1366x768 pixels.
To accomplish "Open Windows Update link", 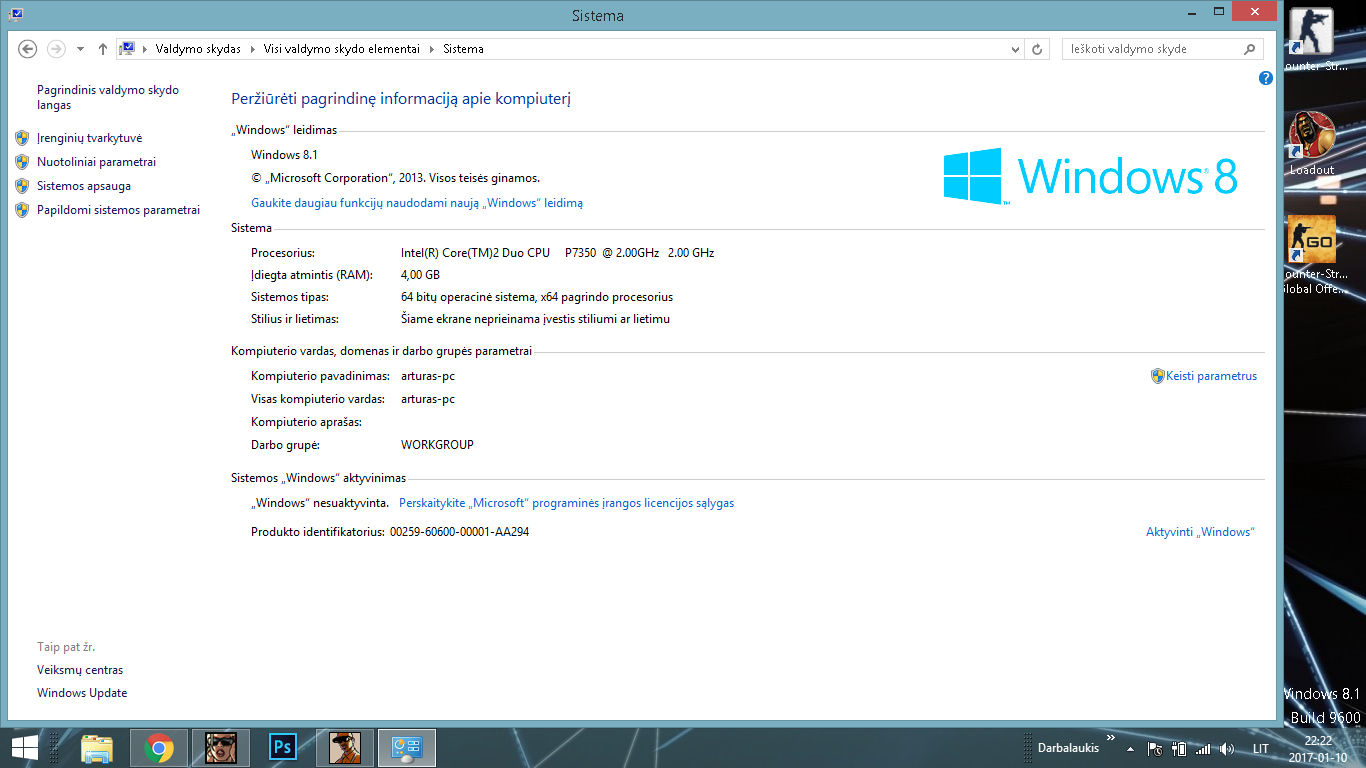I will pyautogui.click(x=82, y=693).
